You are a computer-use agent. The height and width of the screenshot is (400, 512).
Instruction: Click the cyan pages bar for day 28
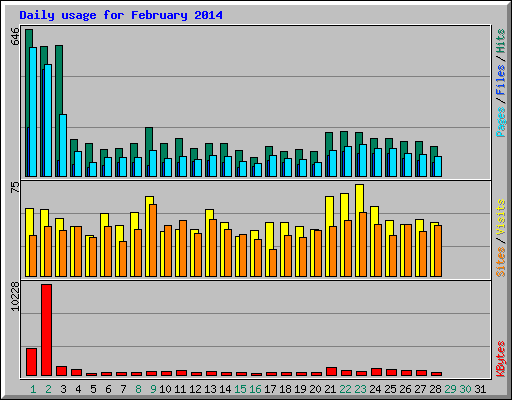pyautogui.click(x=438, y=166)
